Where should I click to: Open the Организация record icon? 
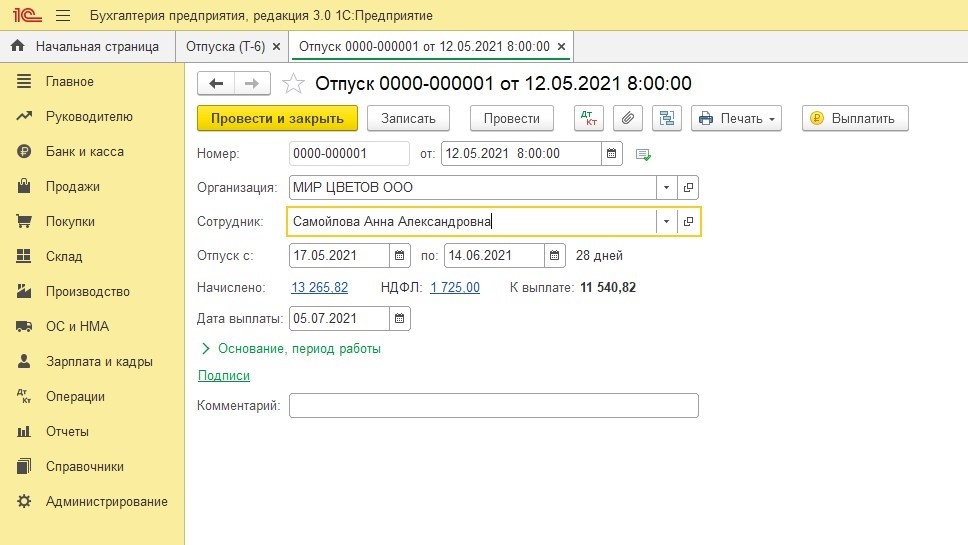pos(688,188)
